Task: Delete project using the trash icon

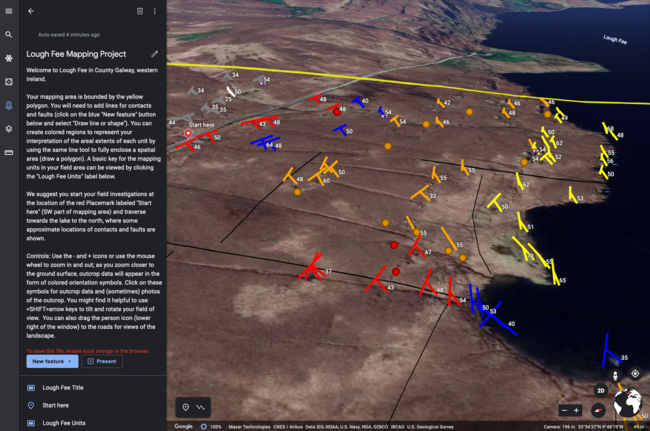Action: [140, 11]
